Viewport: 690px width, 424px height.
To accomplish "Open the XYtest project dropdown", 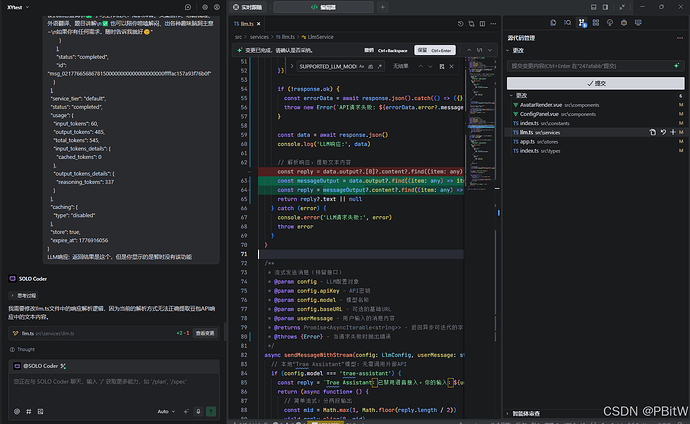I will tap(22, 7).
